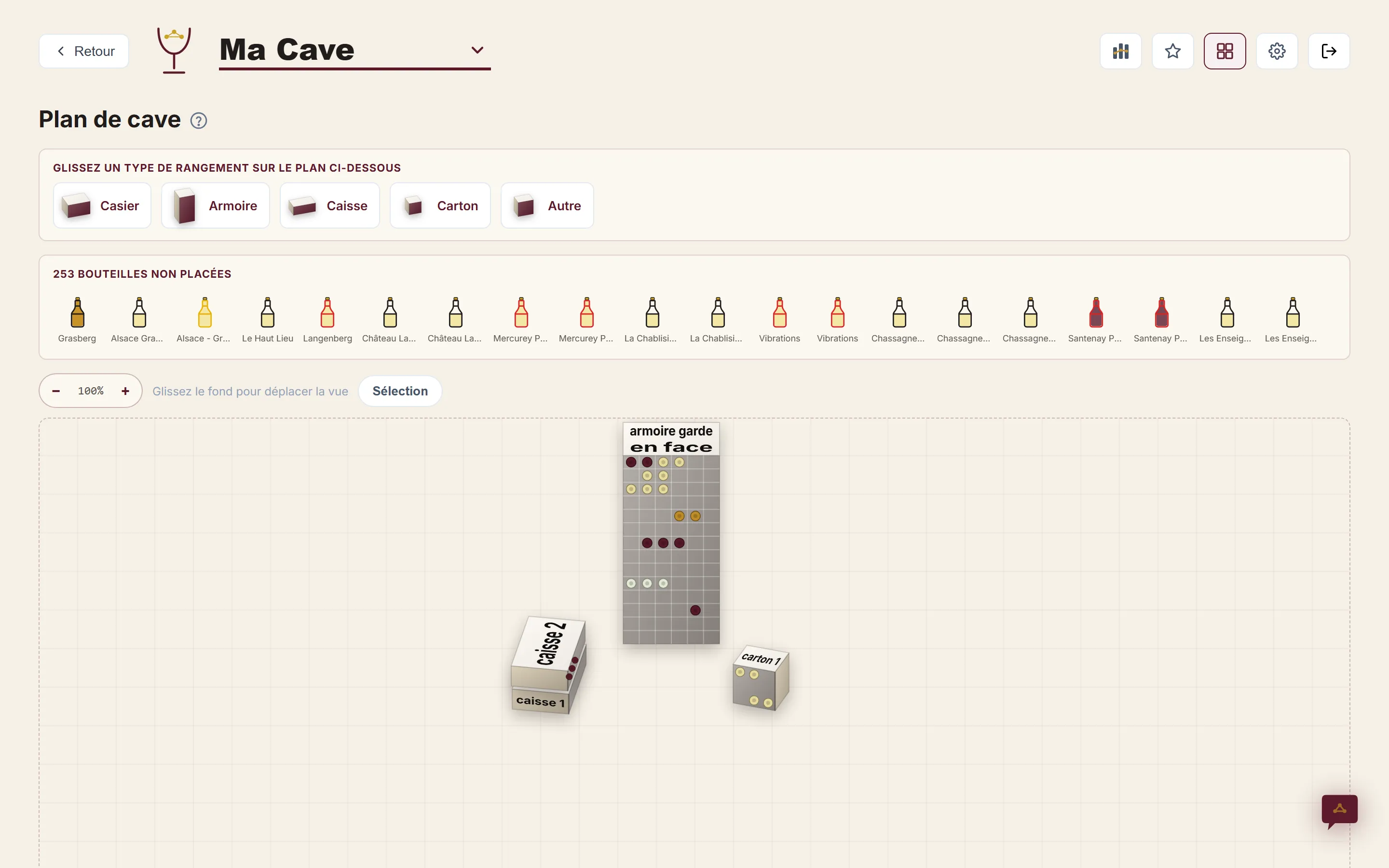Select the Alsace Gra... white bottle
This screenshot has height=868, width=1389.
click(x=138, y=320)
